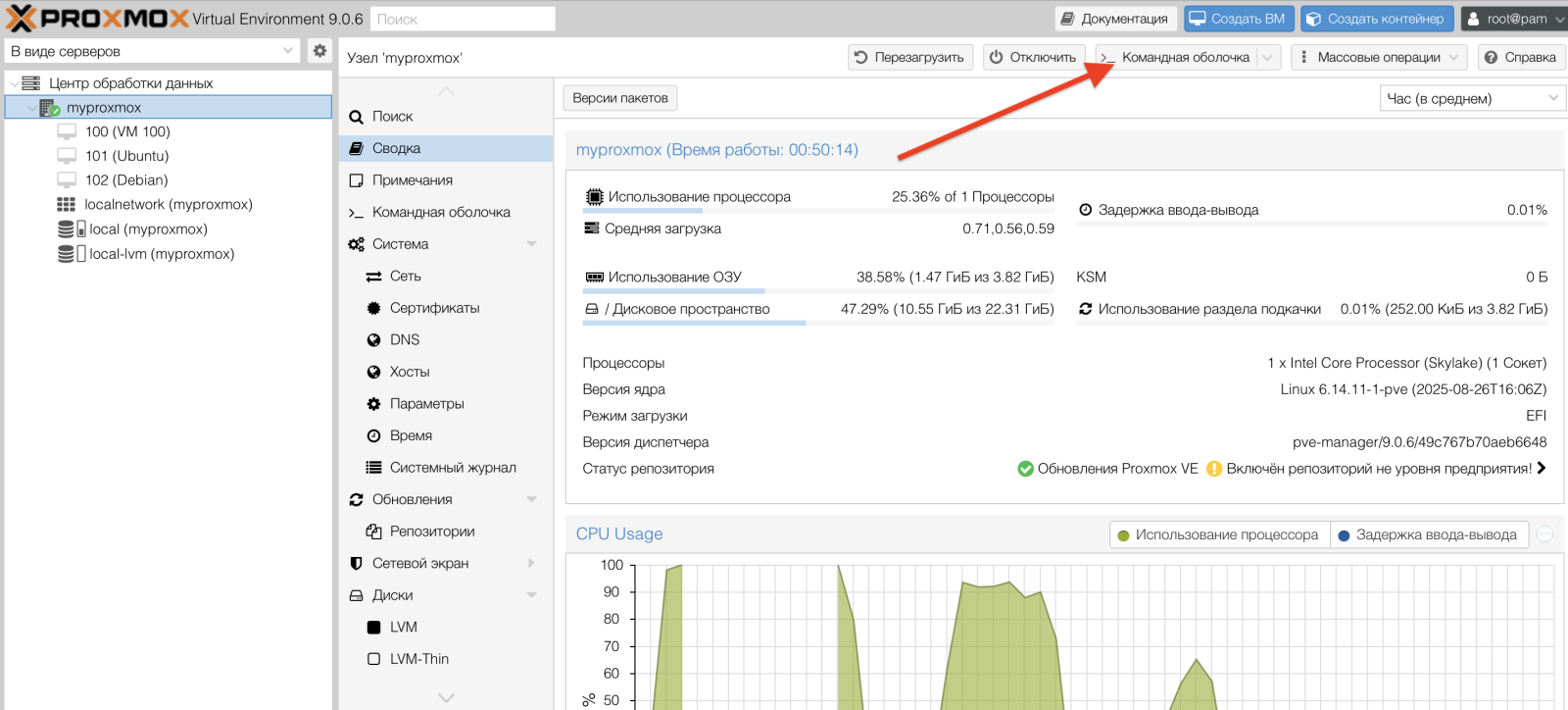
Task: Click the gear icon next to Параметры
Action: pyautogui.click(x=373, y=404)
